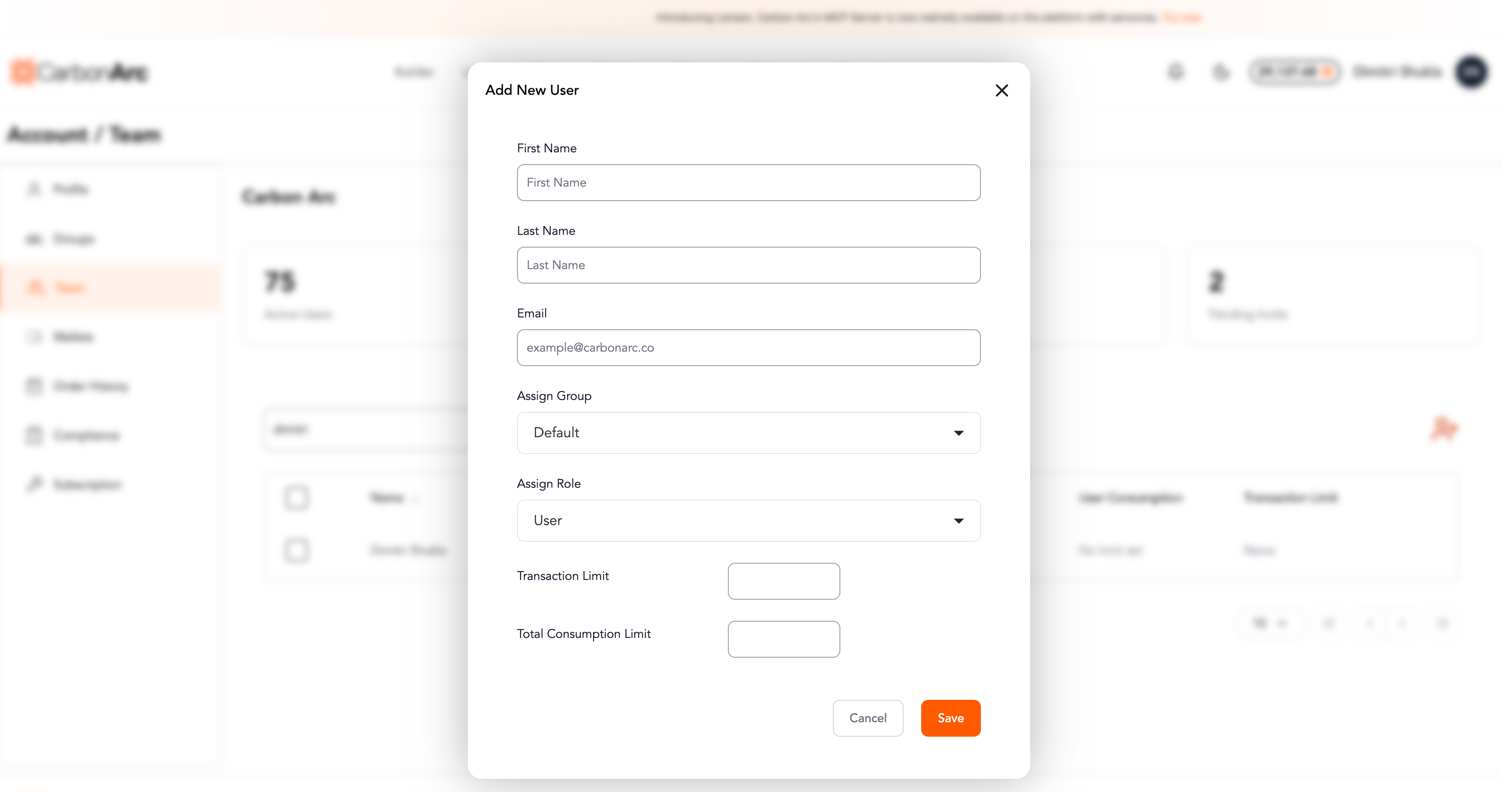Open the rows-per-page dropdown
Image resolution: width=1512 pixels, height=792 pixels.
1270,623
